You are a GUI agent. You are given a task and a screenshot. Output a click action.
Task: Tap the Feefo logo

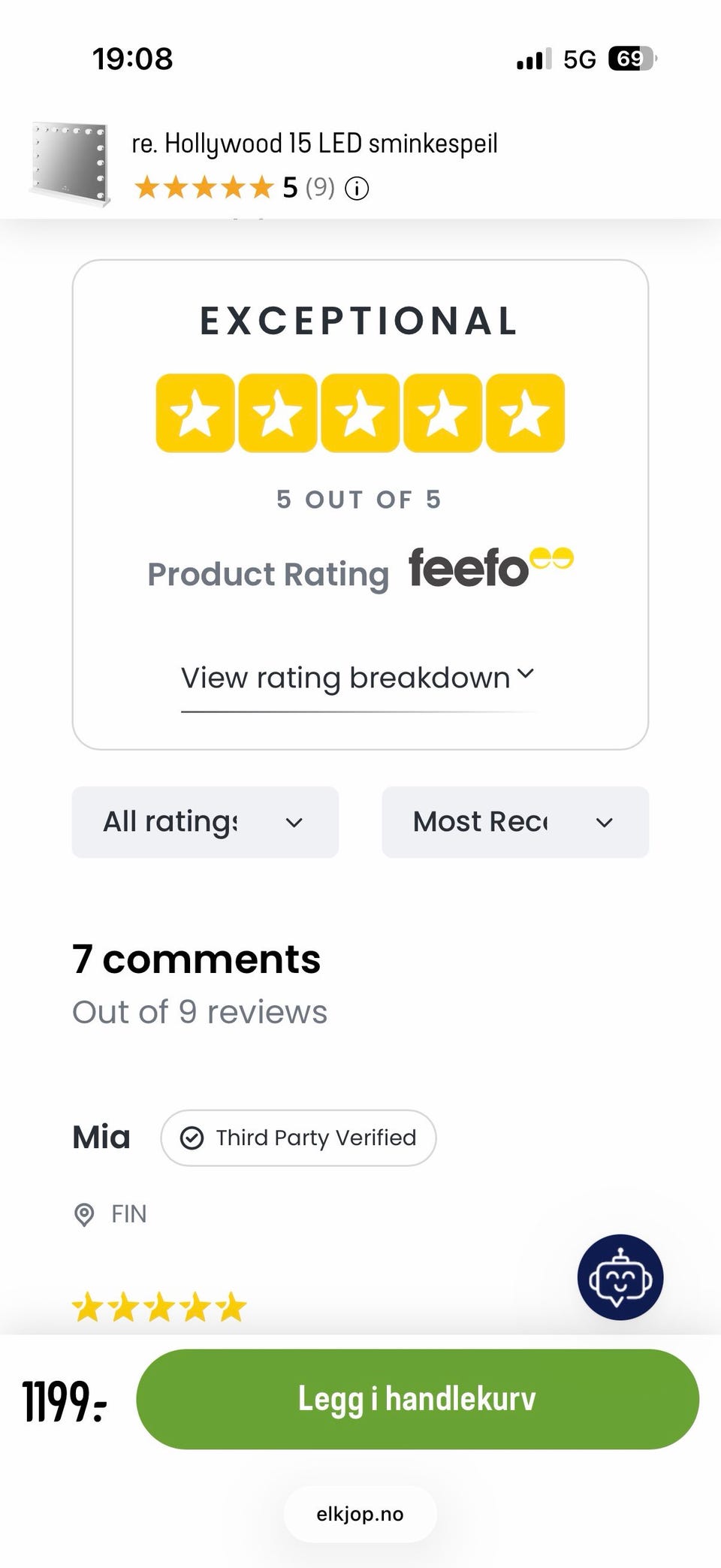[x=490, y=567]
